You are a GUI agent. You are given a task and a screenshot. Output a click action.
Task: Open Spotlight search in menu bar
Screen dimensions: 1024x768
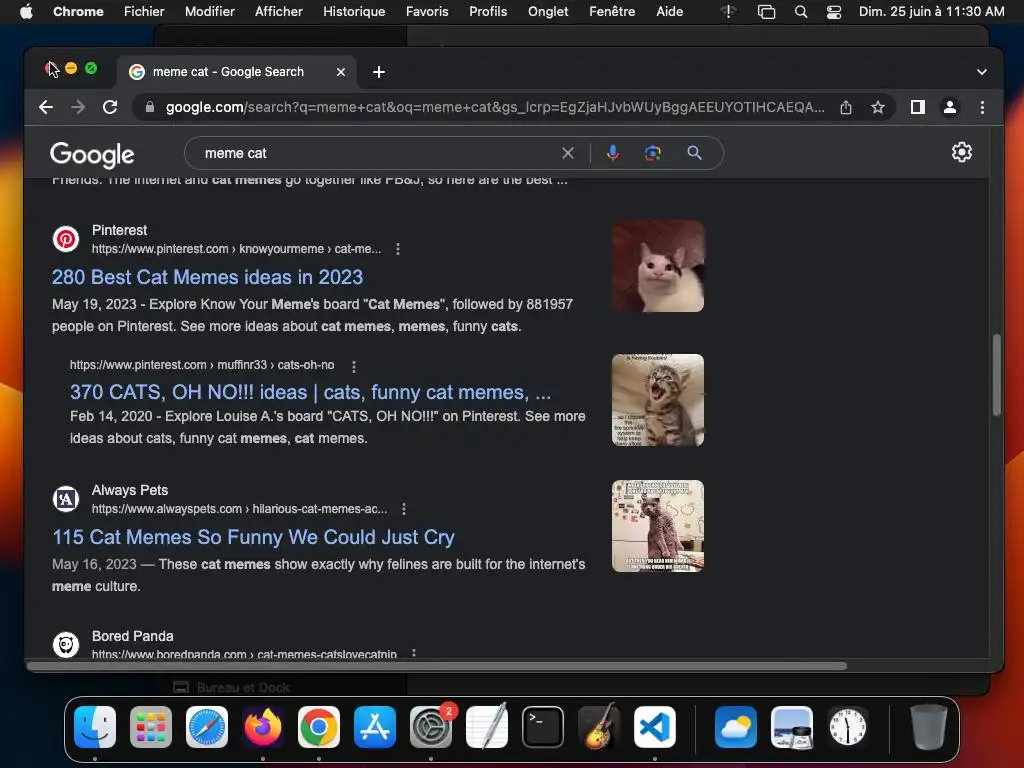coord(801,12)
